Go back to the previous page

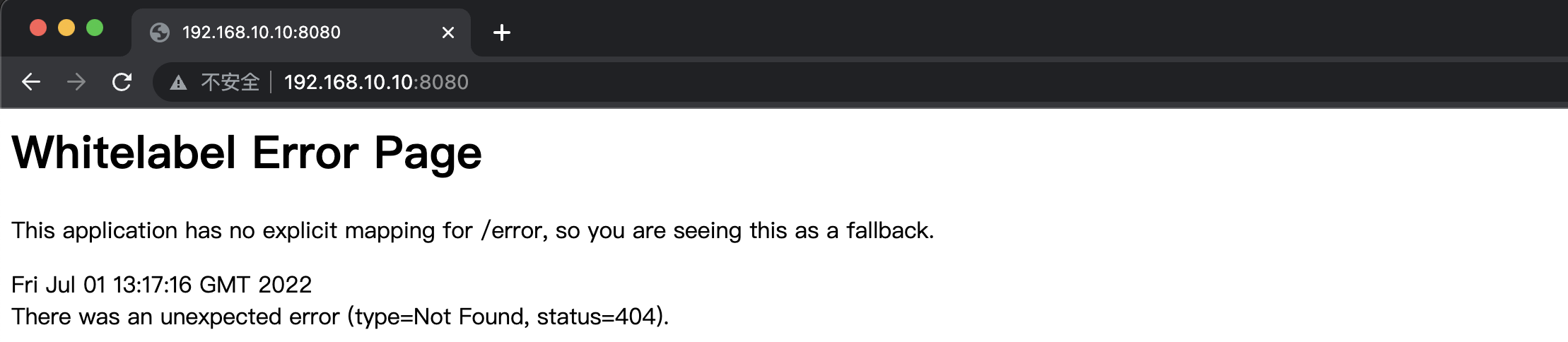pyautogui.click(x=31, y=82)
